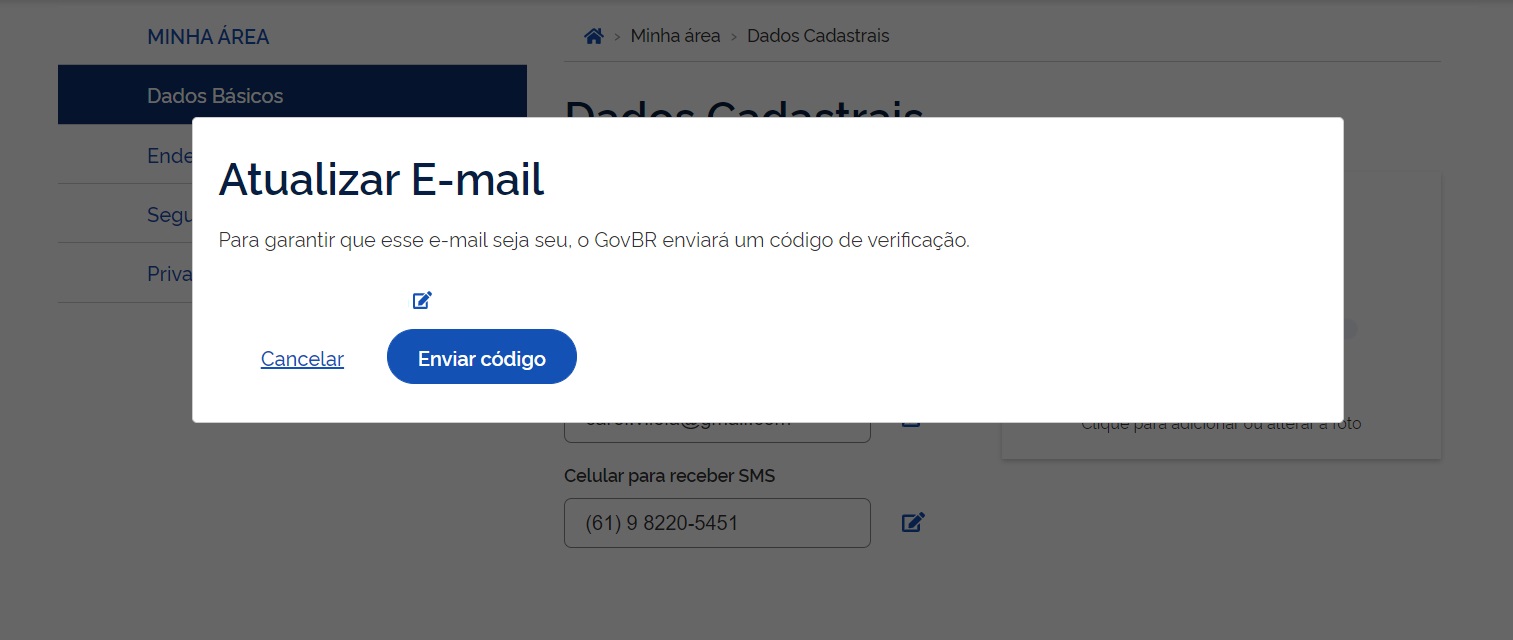Dismiss the dialog with the Cancelar link

(302, 359)
